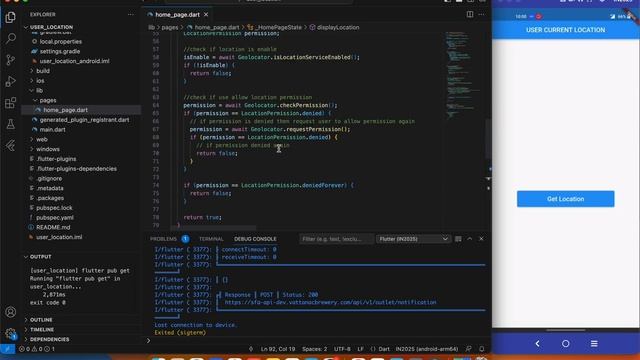The image size is (640, 360).
Task: Open main.dart in the explorer
Action: (52, 130)
